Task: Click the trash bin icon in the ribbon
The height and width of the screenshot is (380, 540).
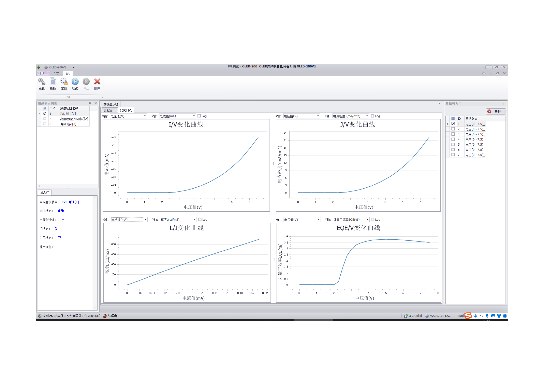Action: pyautogui.click(x=53, y=82)
